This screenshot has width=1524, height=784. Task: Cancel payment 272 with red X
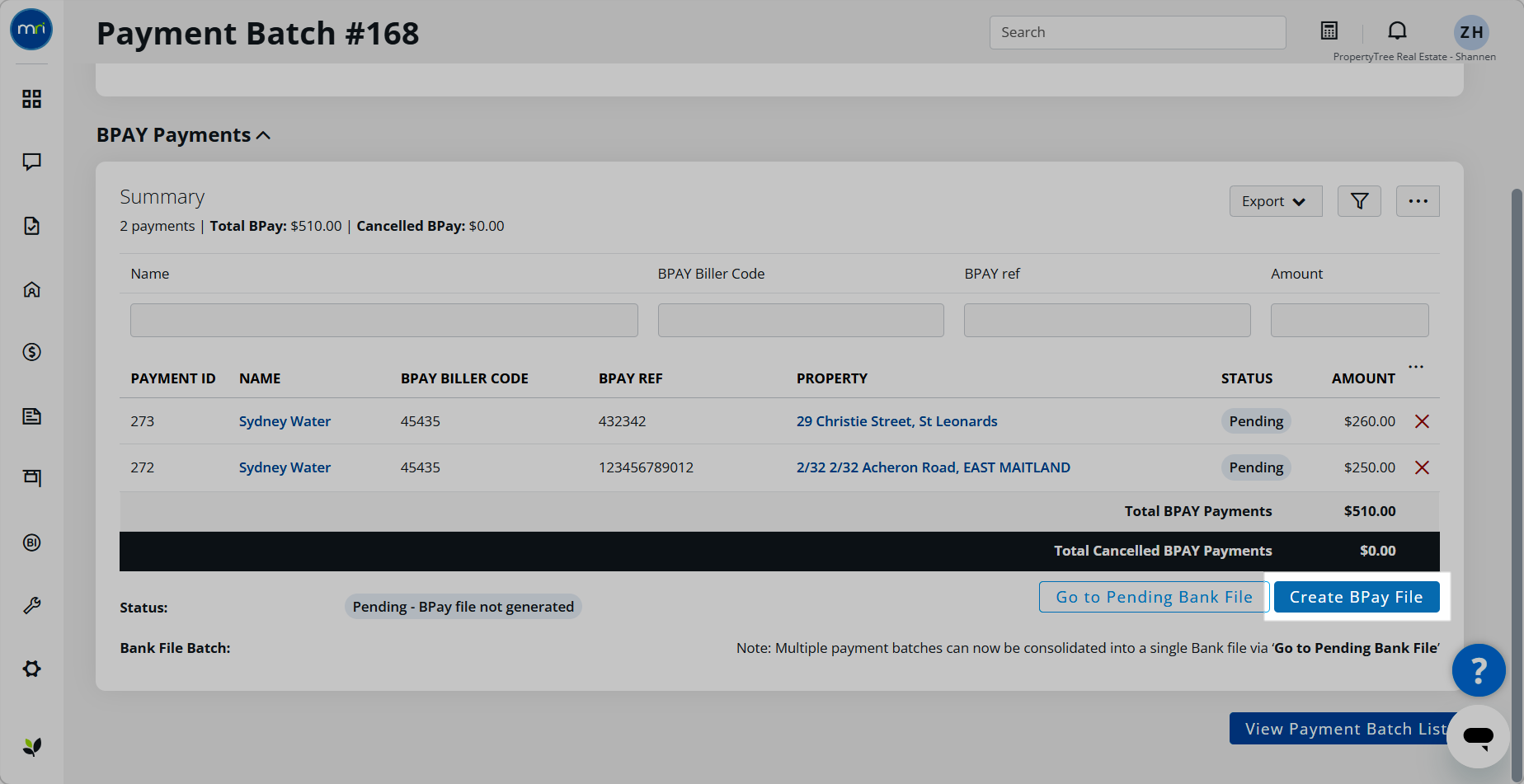pyautogui.click(x=1422, y=467)
